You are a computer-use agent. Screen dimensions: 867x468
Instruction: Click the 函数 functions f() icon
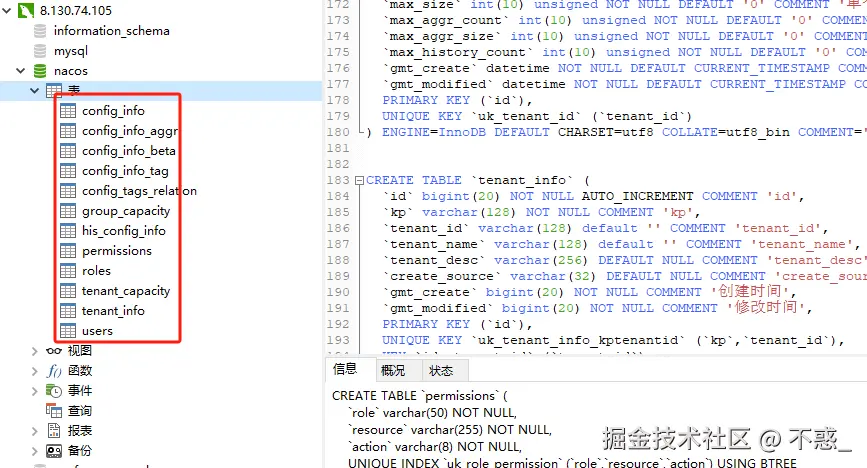click(x=54, y=371)
